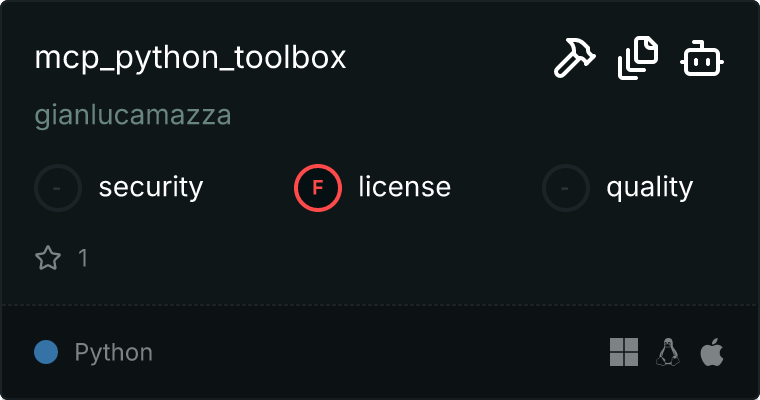
Task: Click the dashed divider above the footer
Action: 380,304
